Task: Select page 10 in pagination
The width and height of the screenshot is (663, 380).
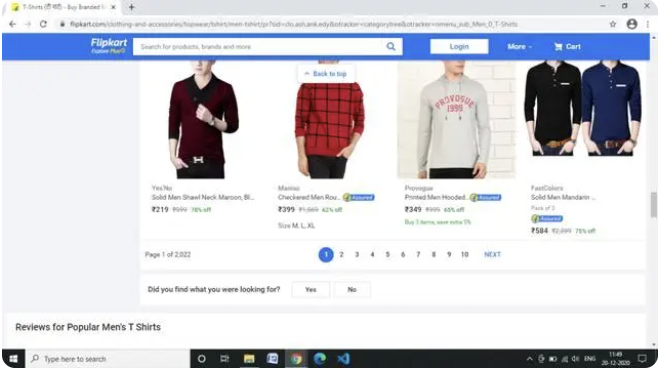Action: (464, 254)
